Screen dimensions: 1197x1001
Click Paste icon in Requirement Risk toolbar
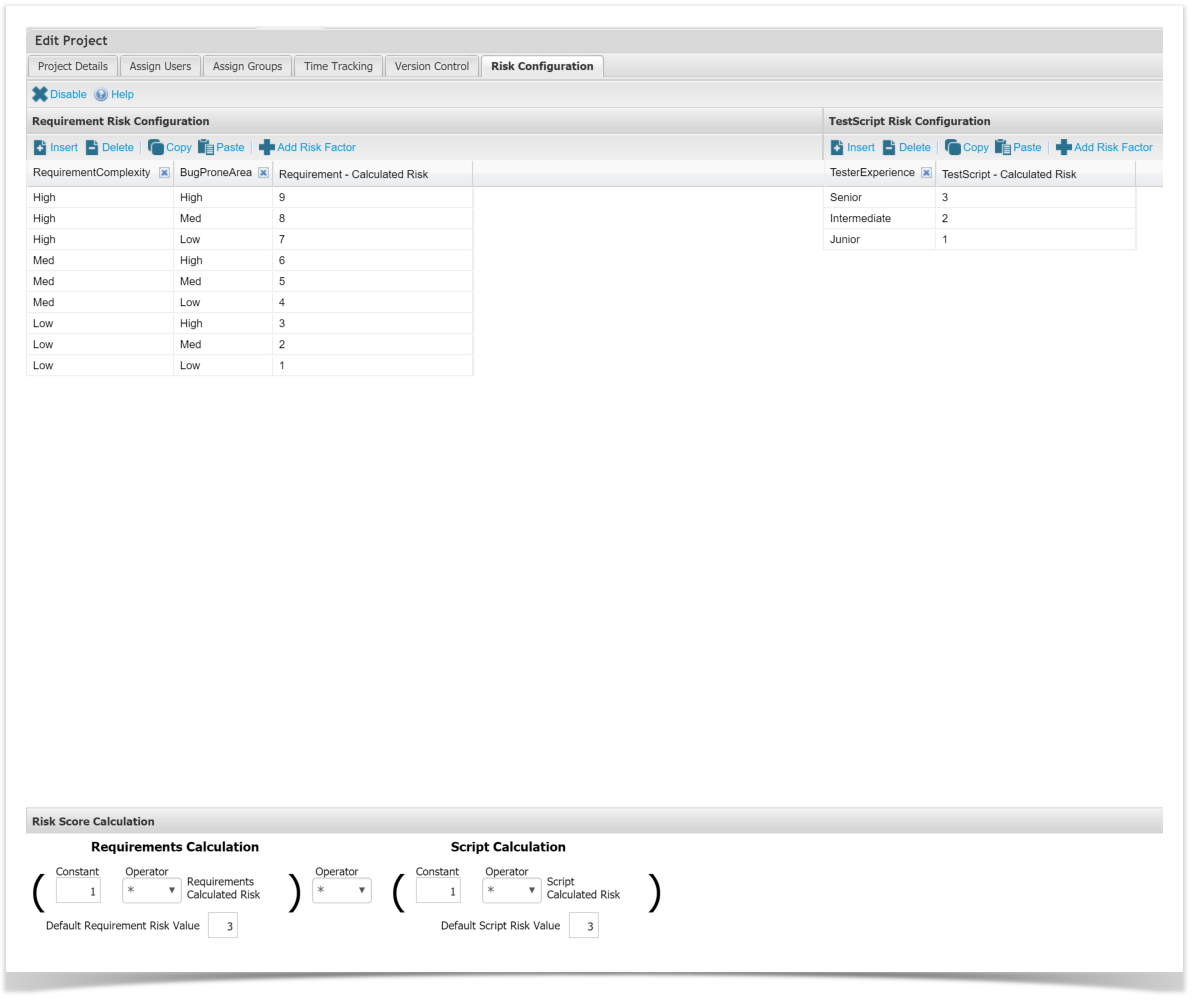[206, 147]
